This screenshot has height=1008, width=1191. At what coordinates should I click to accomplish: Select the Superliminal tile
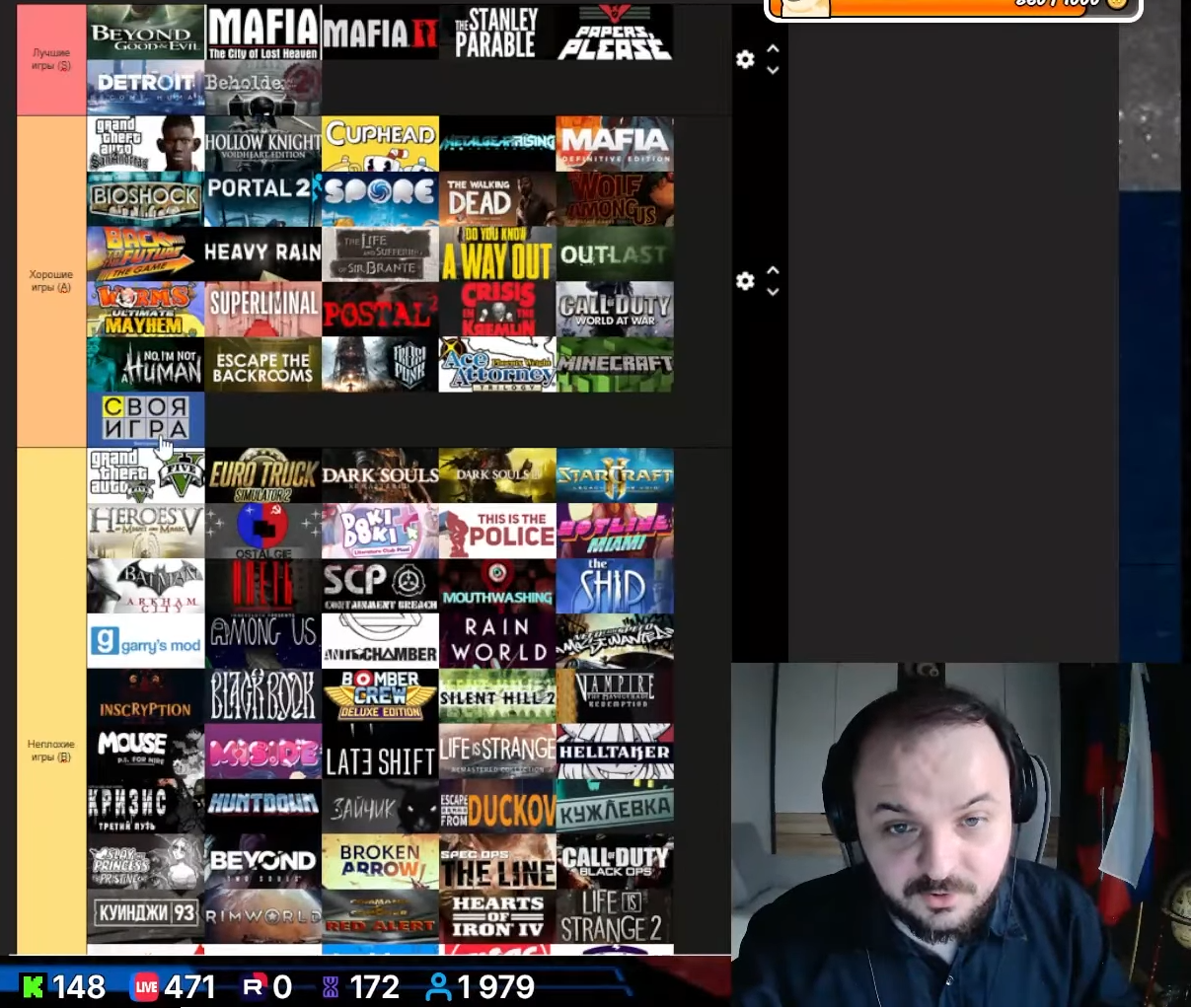point(263,310)
